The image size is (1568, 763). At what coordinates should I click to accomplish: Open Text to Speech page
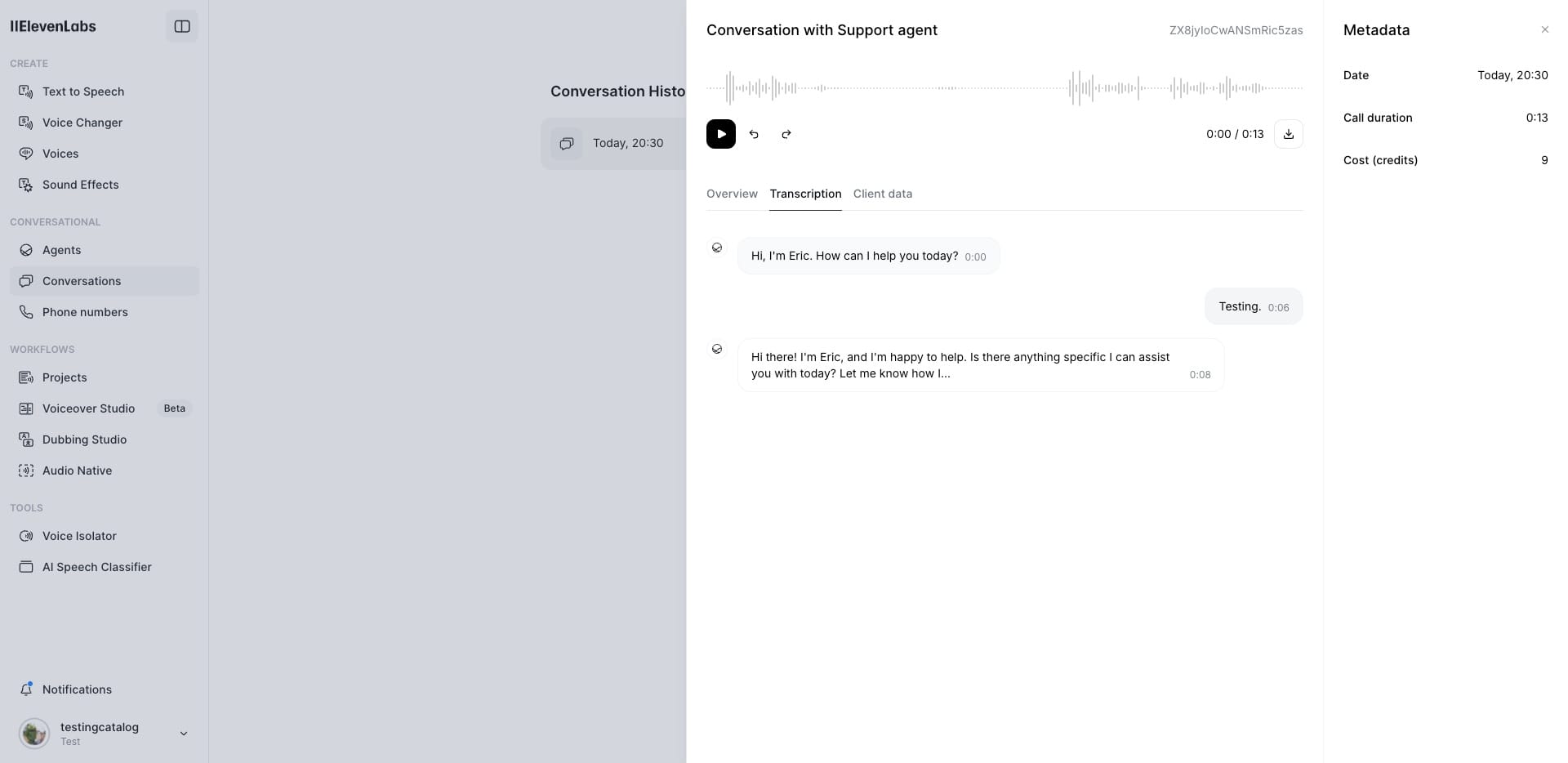coord(105,91)
